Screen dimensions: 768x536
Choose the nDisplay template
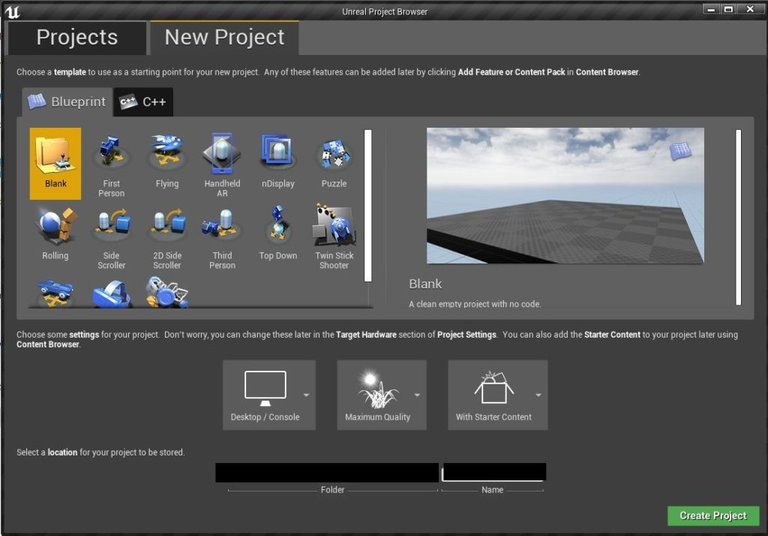[278, 164]
